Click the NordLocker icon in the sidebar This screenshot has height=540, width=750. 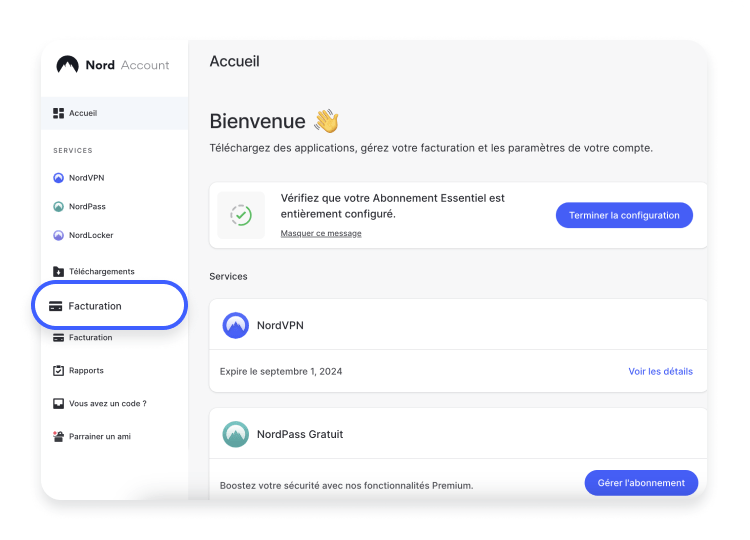pyautogui.click(x=58, y=235)
